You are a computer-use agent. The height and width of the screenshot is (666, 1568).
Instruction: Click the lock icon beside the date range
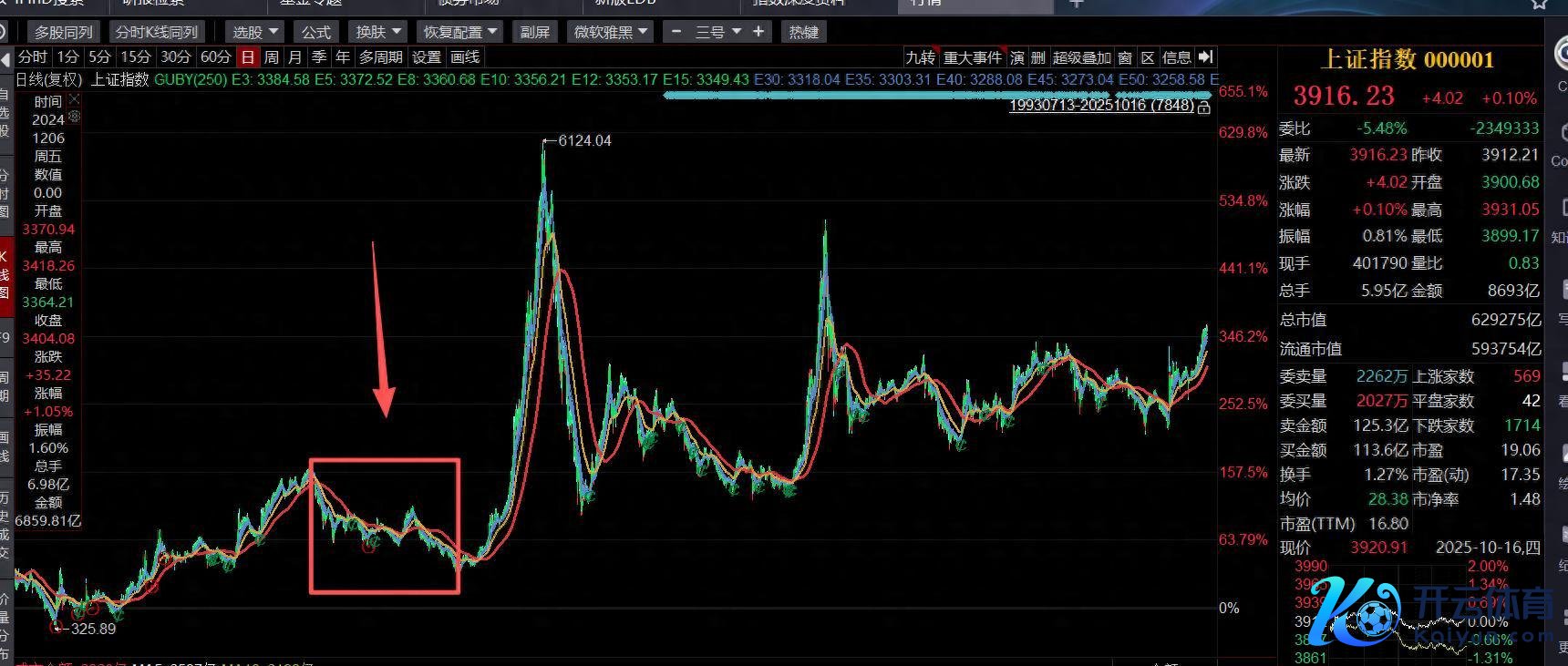click(x=1204, y=107)
